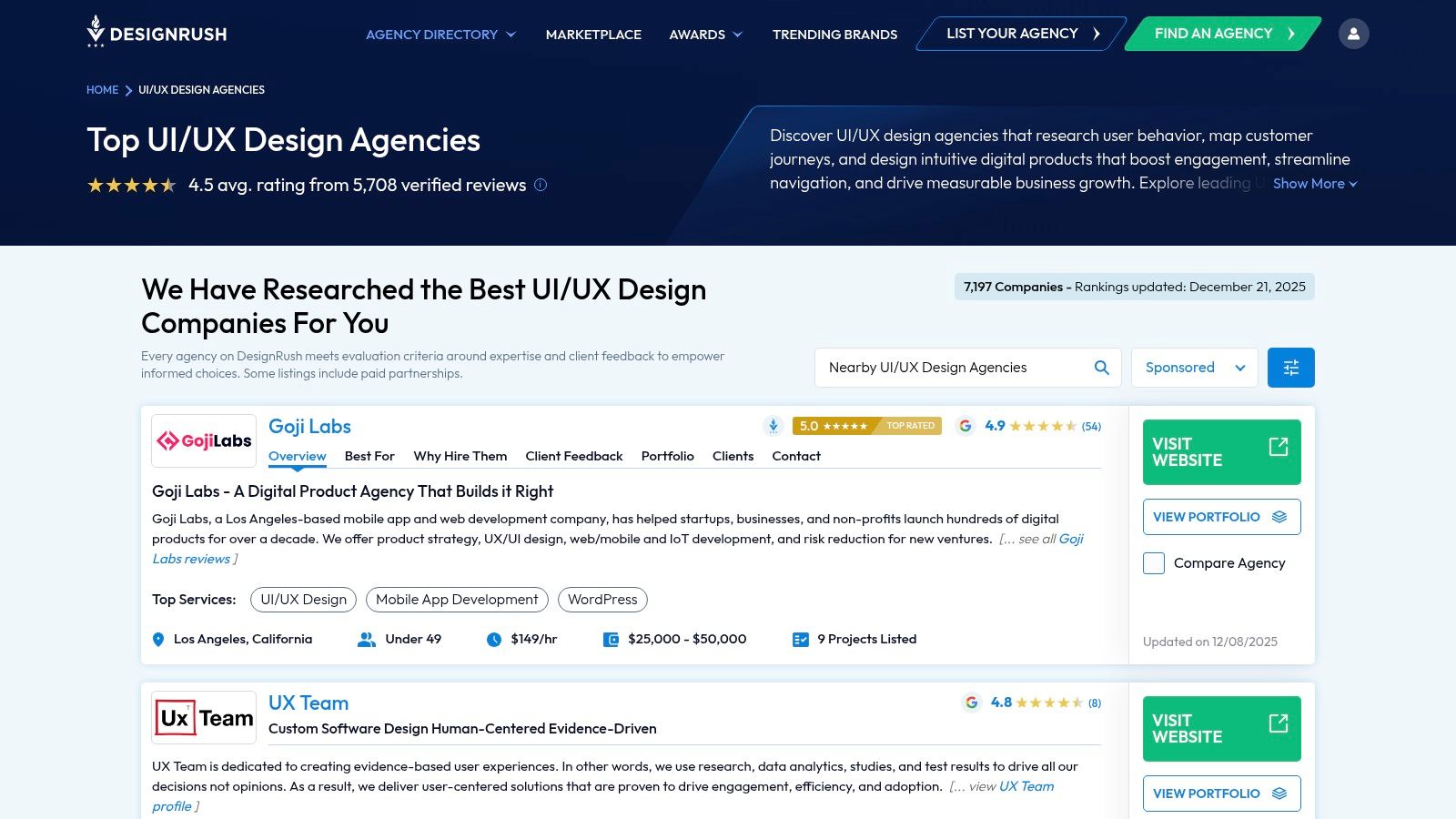Visit the Goji Labs website
The width and height of the screenshot is (1456, 819).
[x=1222, y=452]
